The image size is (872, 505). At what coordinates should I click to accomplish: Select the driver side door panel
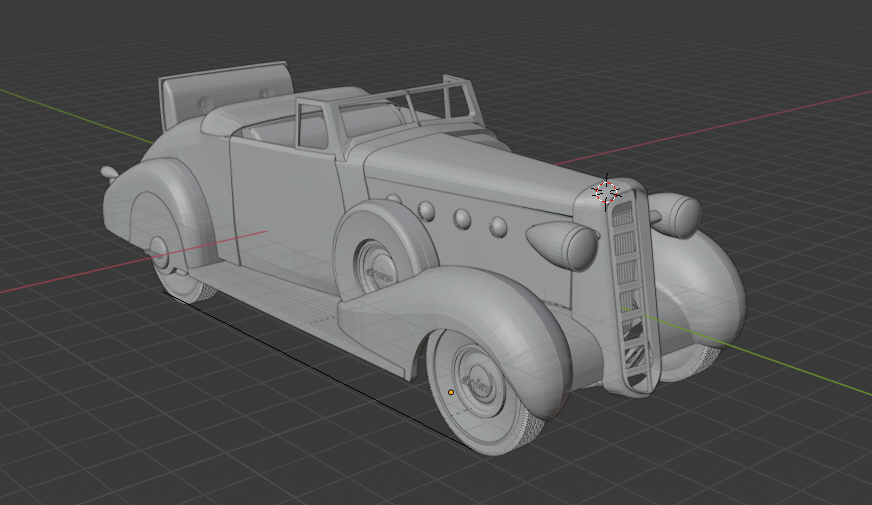tap(286, 214)
